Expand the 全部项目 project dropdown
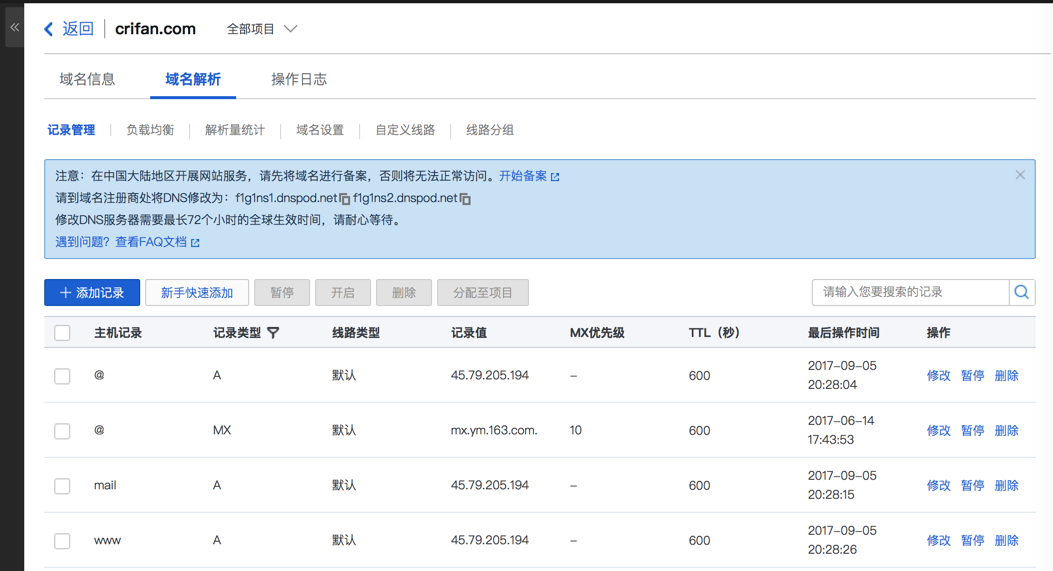The width and height of the screenshot is (1053, 571). (262, 29)
